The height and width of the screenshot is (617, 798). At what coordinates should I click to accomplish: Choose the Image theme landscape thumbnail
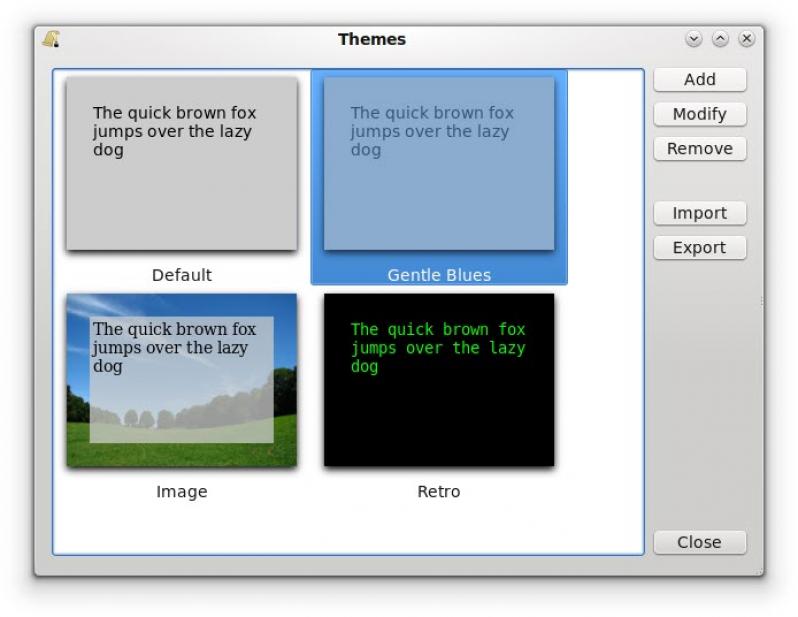click(181, 380)
